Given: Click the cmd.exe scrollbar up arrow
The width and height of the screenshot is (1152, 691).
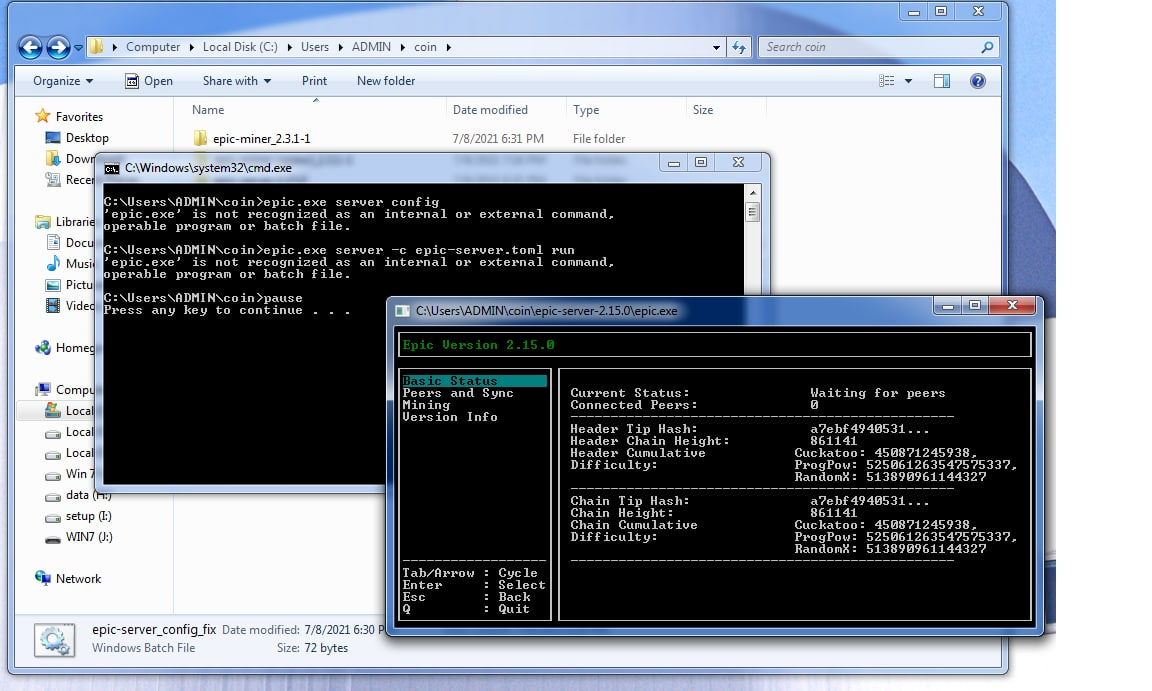Looking at the screenshot, I should click(x=752, y=192).
